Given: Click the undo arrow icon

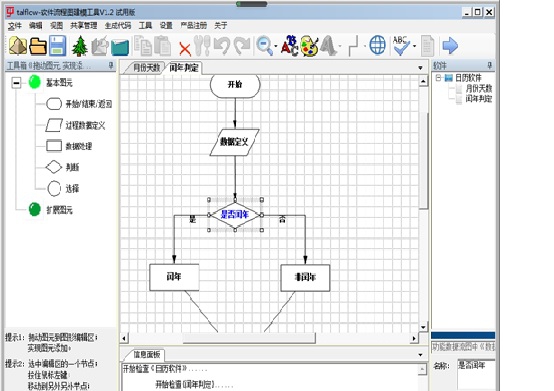Looking at the screenshot, I should tap(222, 46).
